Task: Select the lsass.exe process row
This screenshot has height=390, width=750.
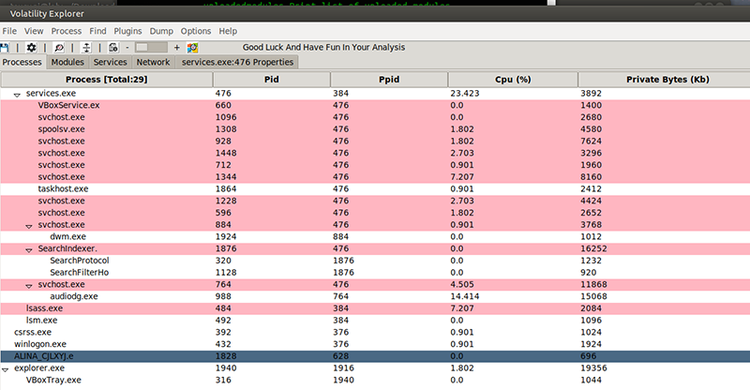Action: point(375,309)
